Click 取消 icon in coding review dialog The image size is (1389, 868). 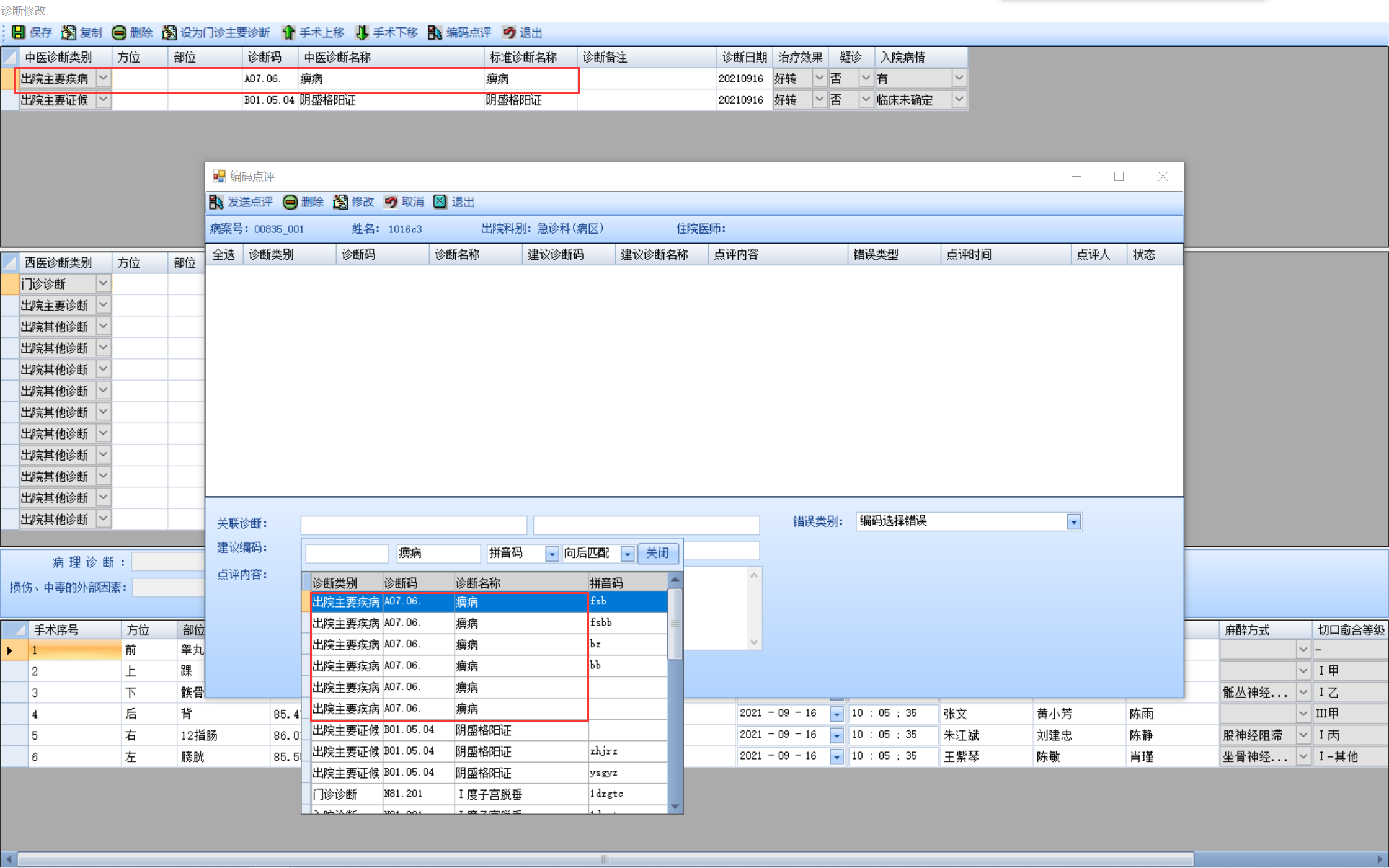(x=391, y=201)
